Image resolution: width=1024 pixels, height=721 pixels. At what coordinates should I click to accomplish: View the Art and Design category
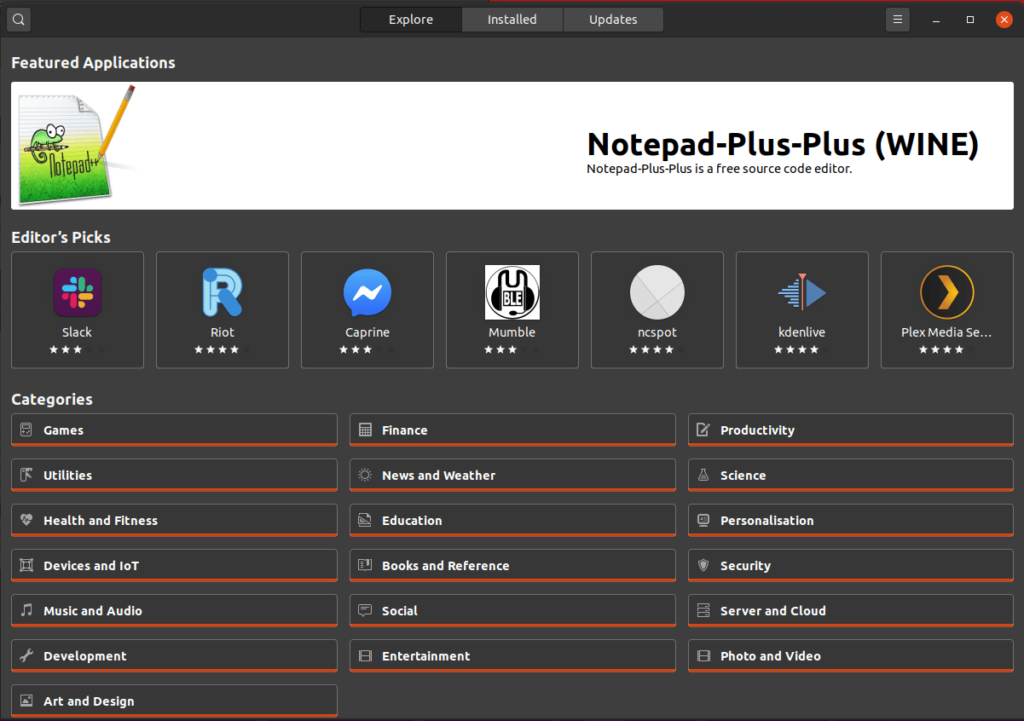(174, 700)
